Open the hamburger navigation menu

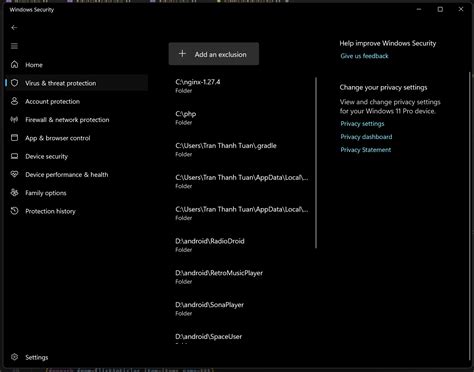coord(14,46)
